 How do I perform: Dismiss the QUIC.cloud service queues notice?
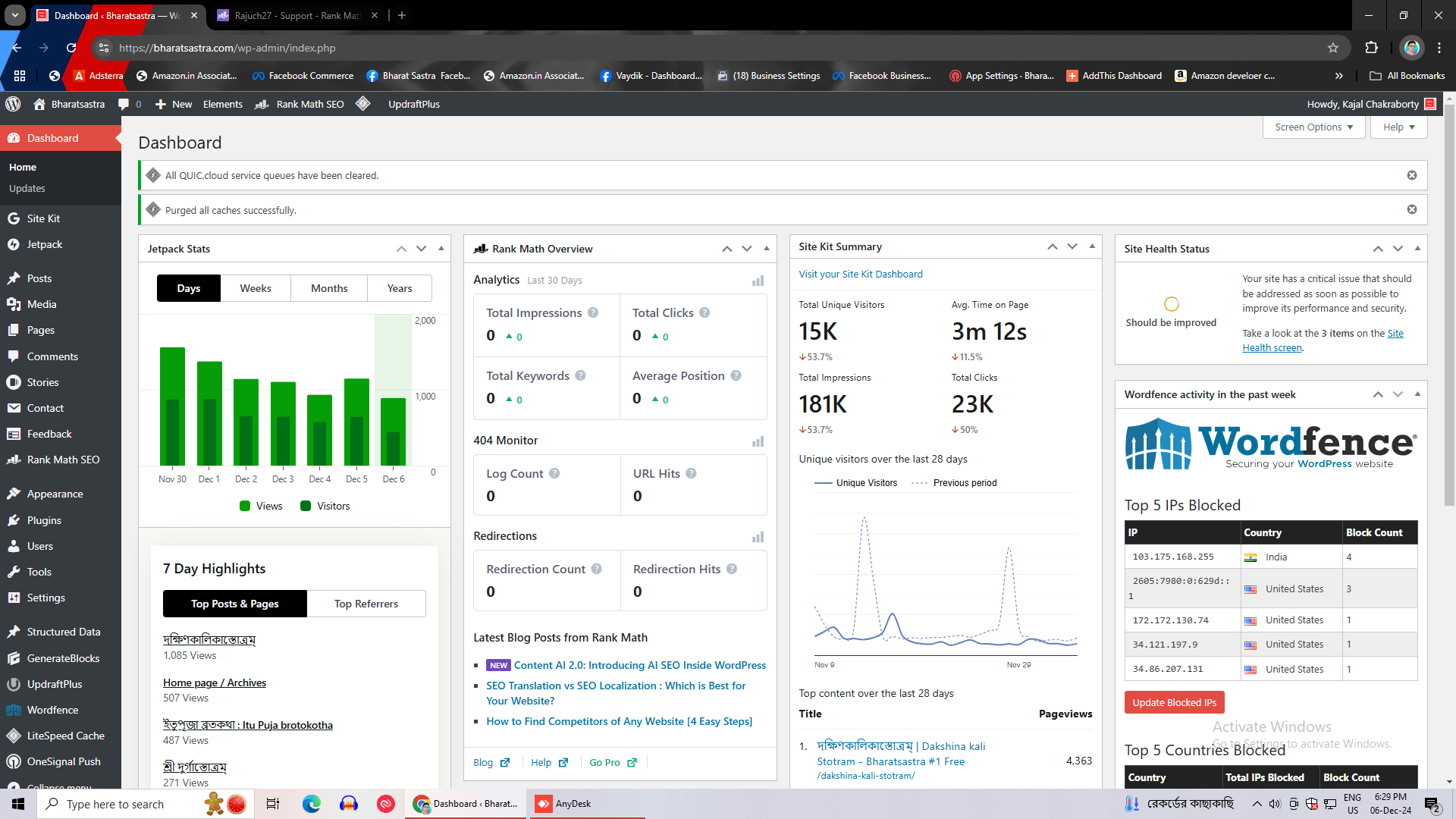pyautogui.click(x=1412, y=175)
